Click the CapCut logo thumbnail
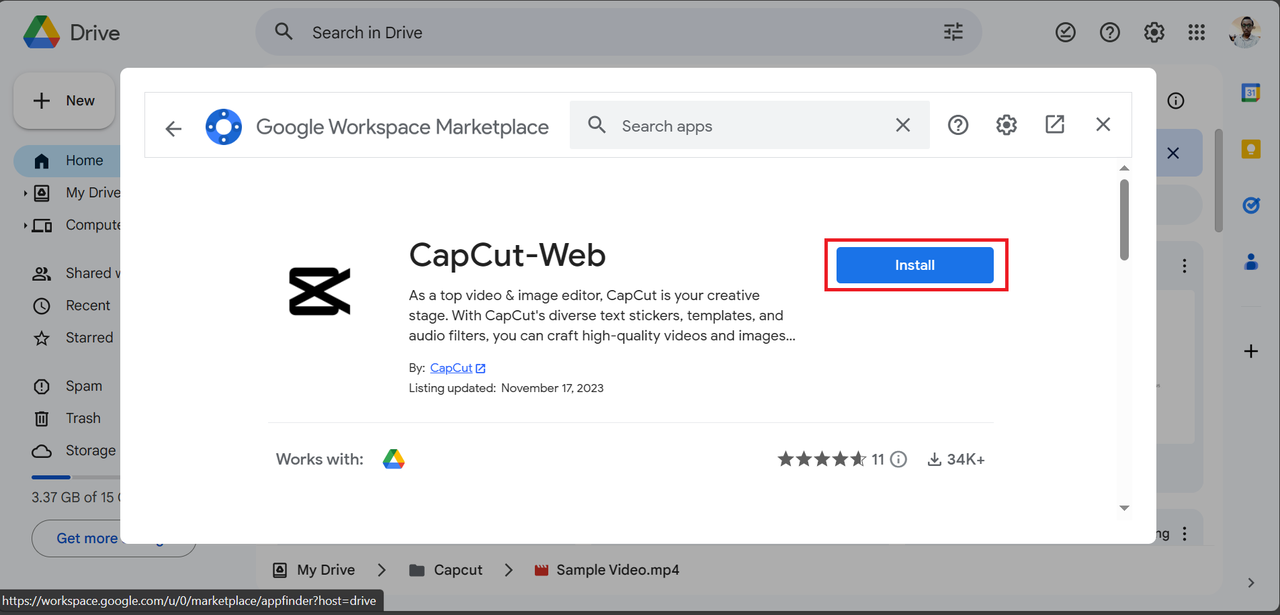Screen dimensions: 1280x615 pos(320,292)
